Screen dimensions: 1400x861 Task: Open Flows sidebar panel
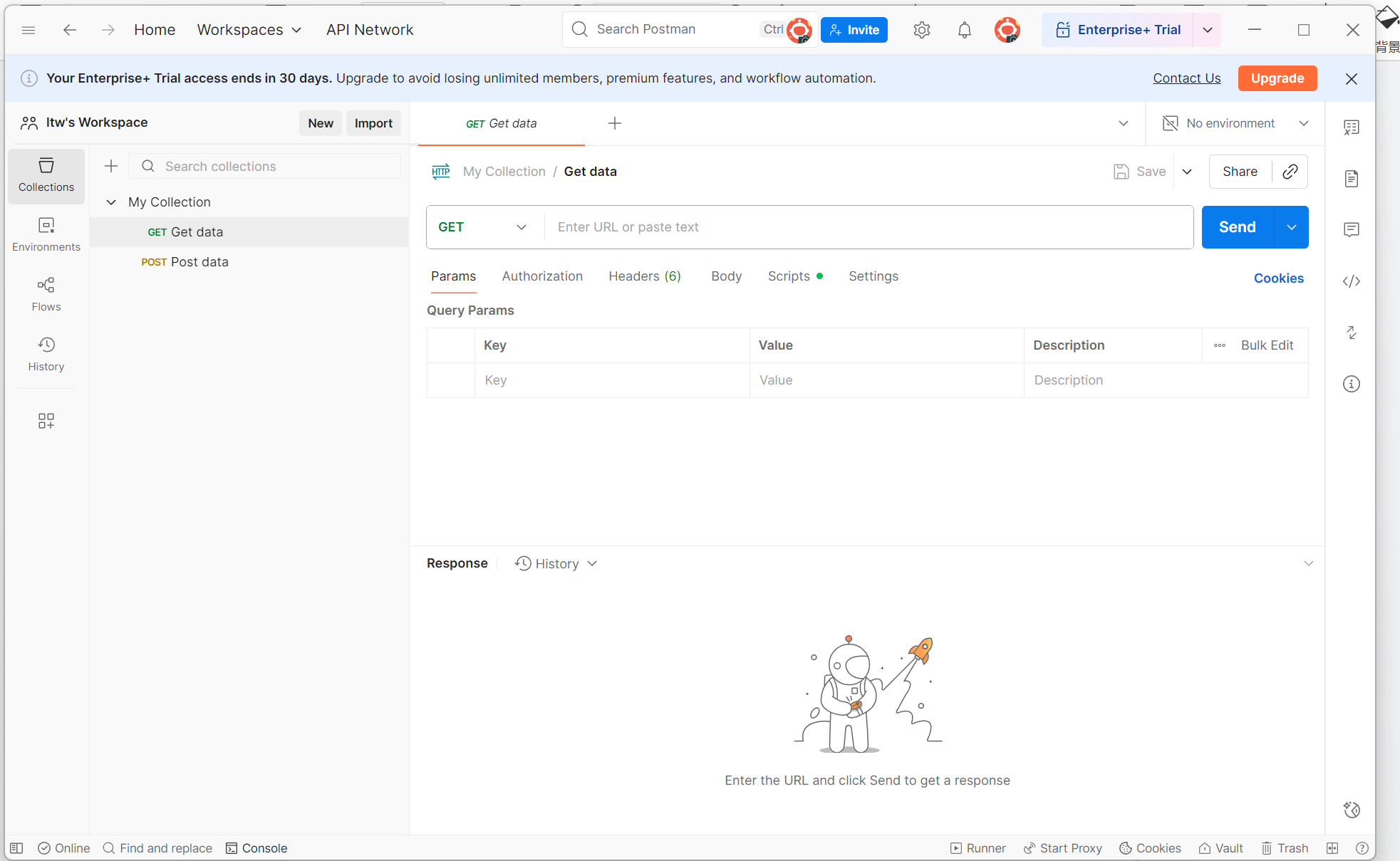point(46,296)
